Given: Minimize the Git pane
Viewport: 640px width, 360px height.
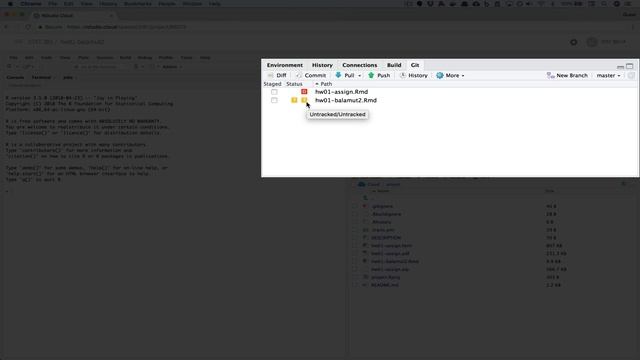Looking at the screenshot, I should click(x=620, y=66).
